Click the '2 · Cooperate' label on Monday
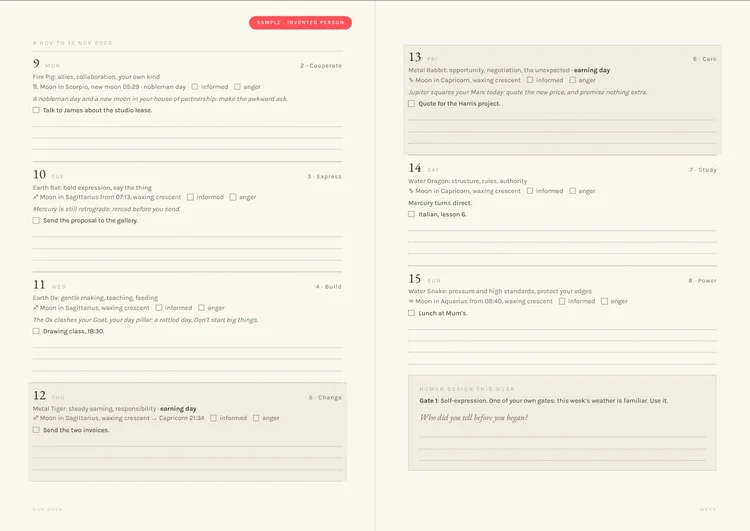 coord(321,66)
